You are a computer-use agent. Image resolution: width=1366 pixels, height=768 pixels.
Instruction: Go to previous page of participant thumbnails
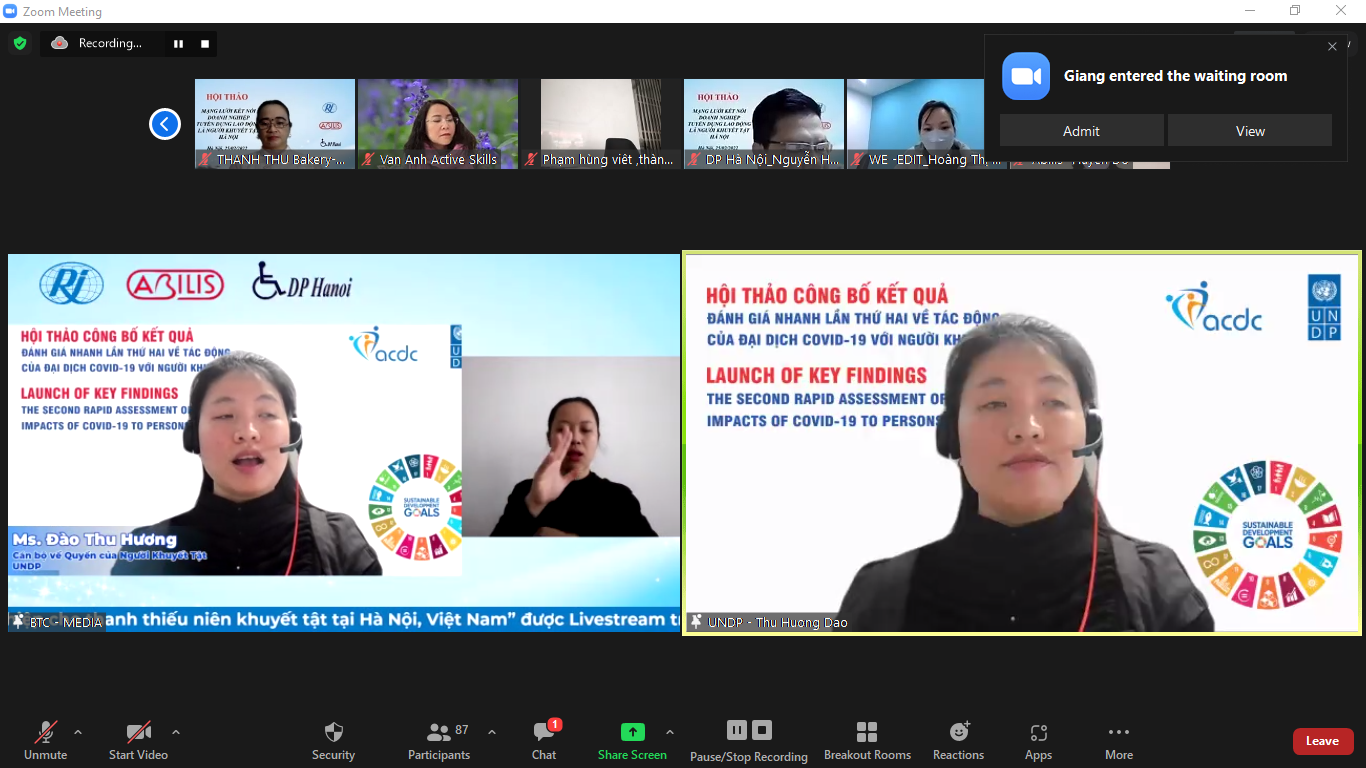tap(165, 124)
